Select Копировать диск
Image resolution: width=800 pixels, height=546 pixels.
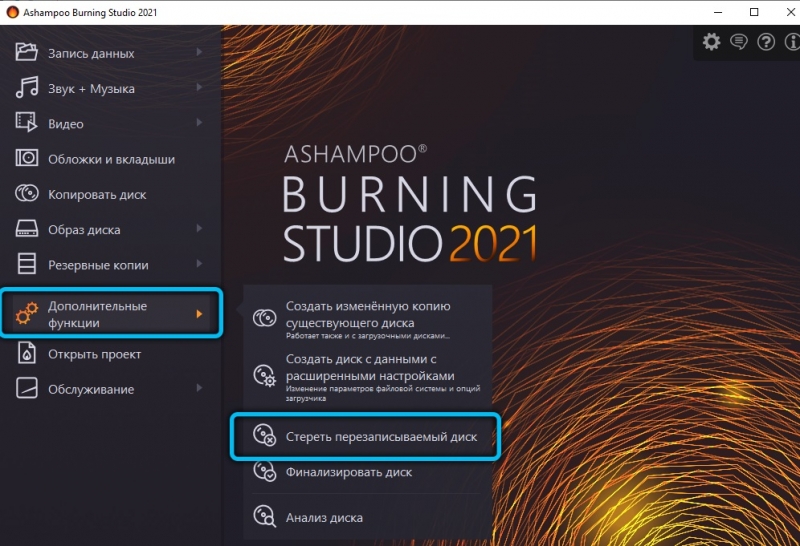point(110,193)
